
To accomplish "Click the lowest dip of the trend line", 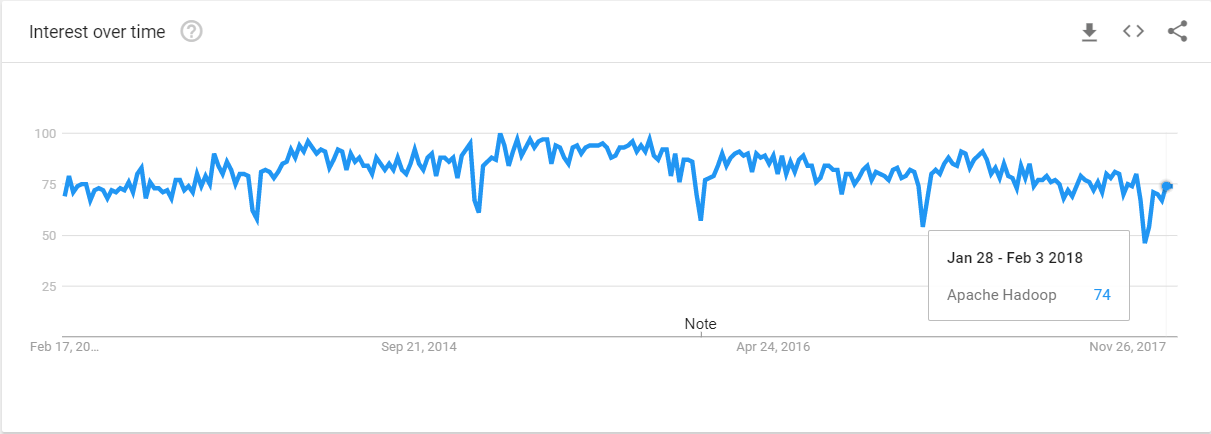I will pos(1145,241).
